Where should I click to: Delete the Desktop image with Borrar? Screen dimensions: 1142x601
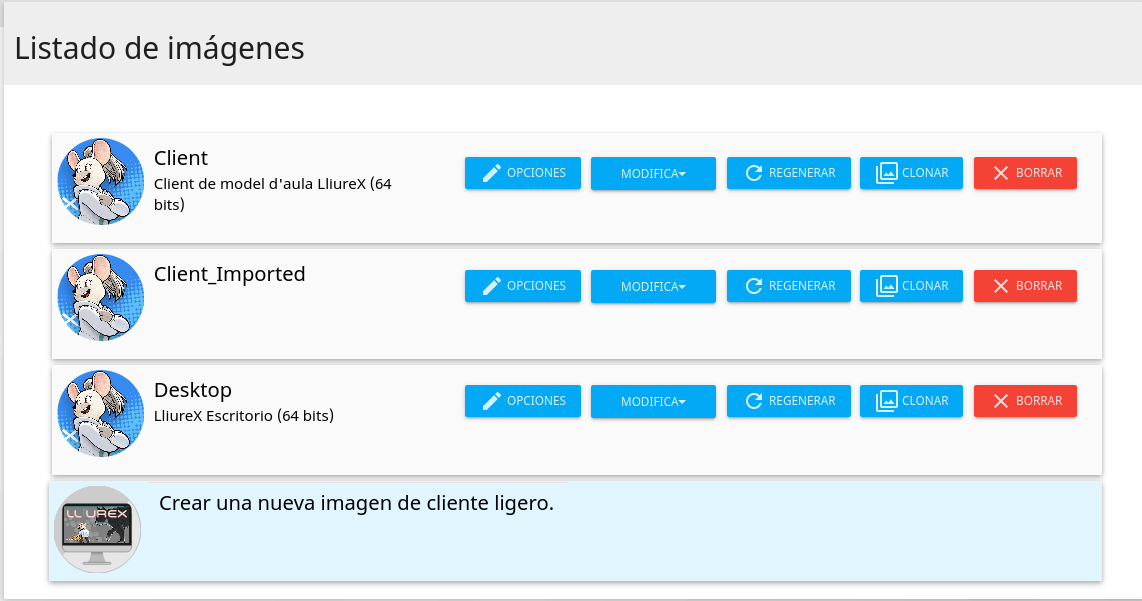tap(1025, 401)
